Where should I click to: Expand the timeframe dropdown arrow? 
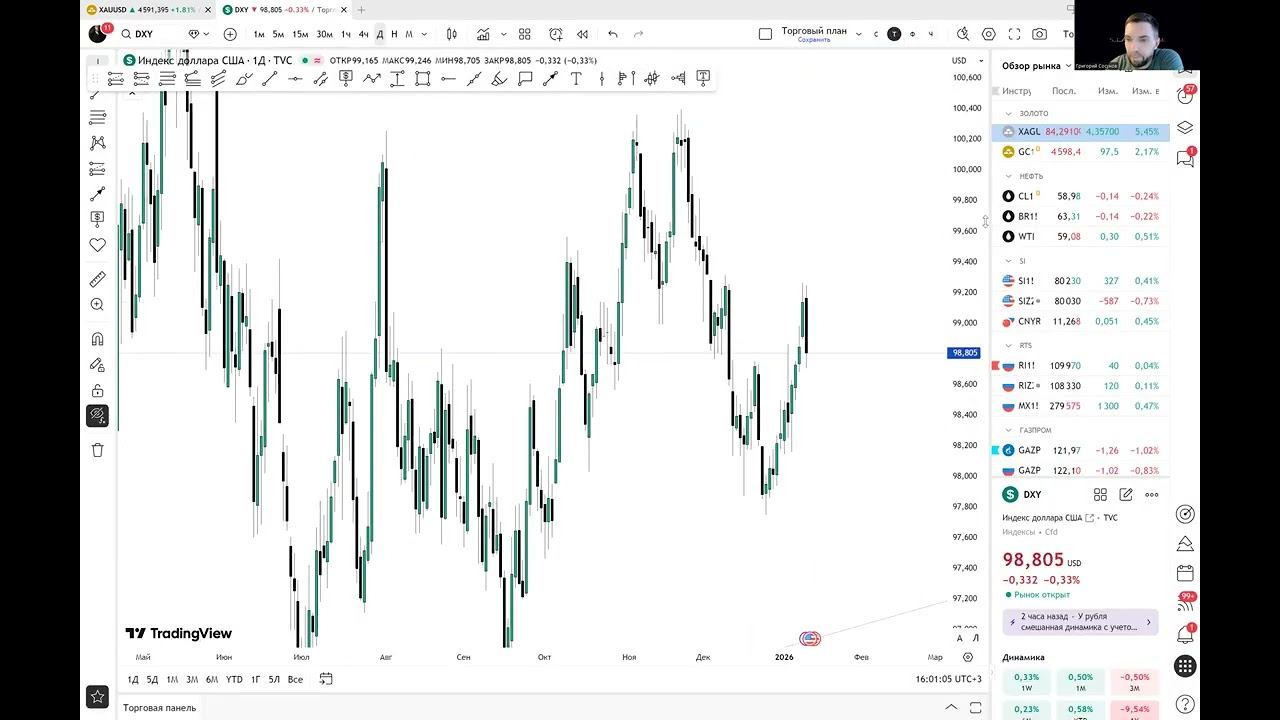point(425,34)
